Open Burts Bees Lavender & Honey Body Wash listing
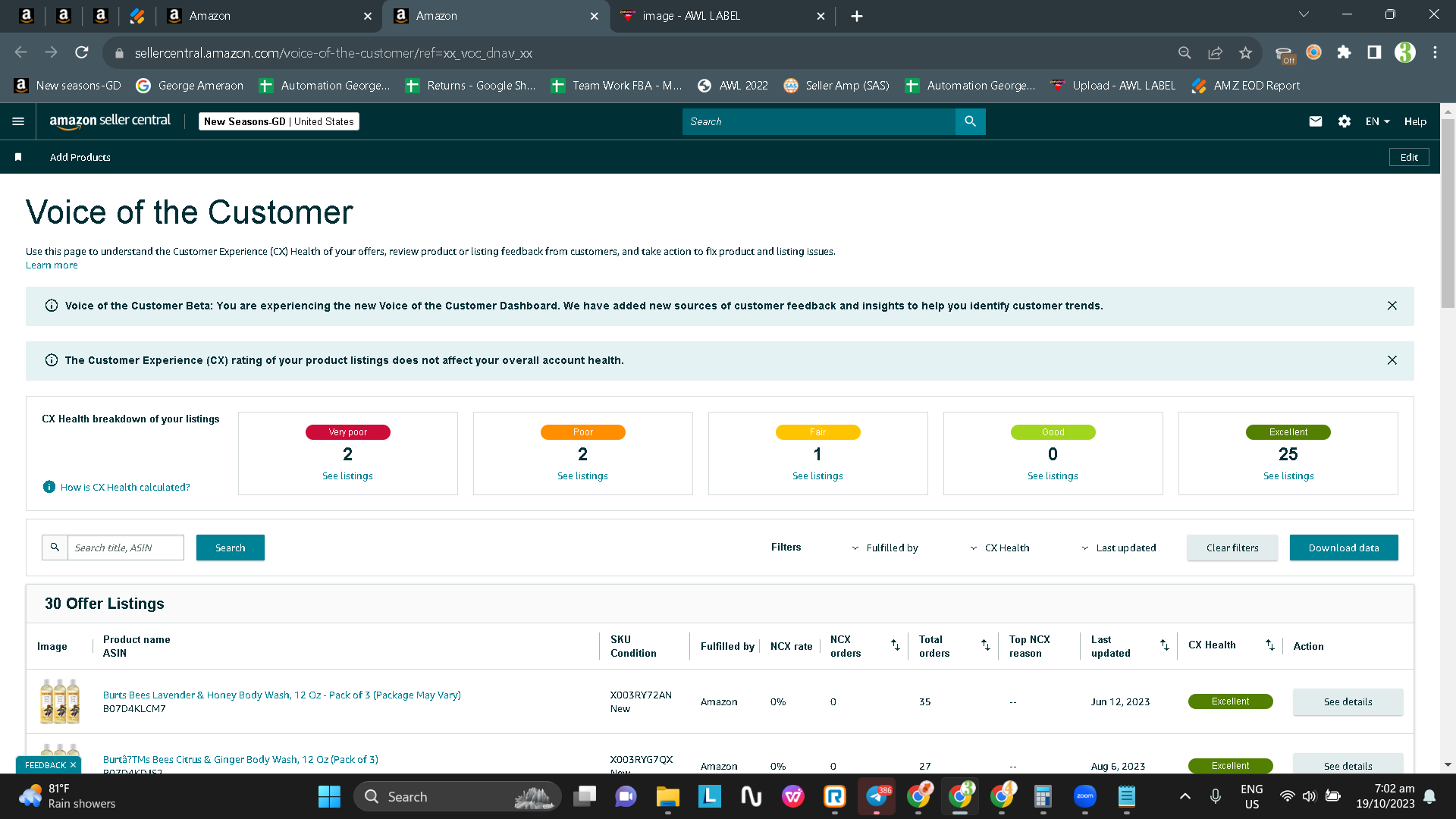Image resolution: width=1456 pixels, height=819 pixels. point(282,695)
